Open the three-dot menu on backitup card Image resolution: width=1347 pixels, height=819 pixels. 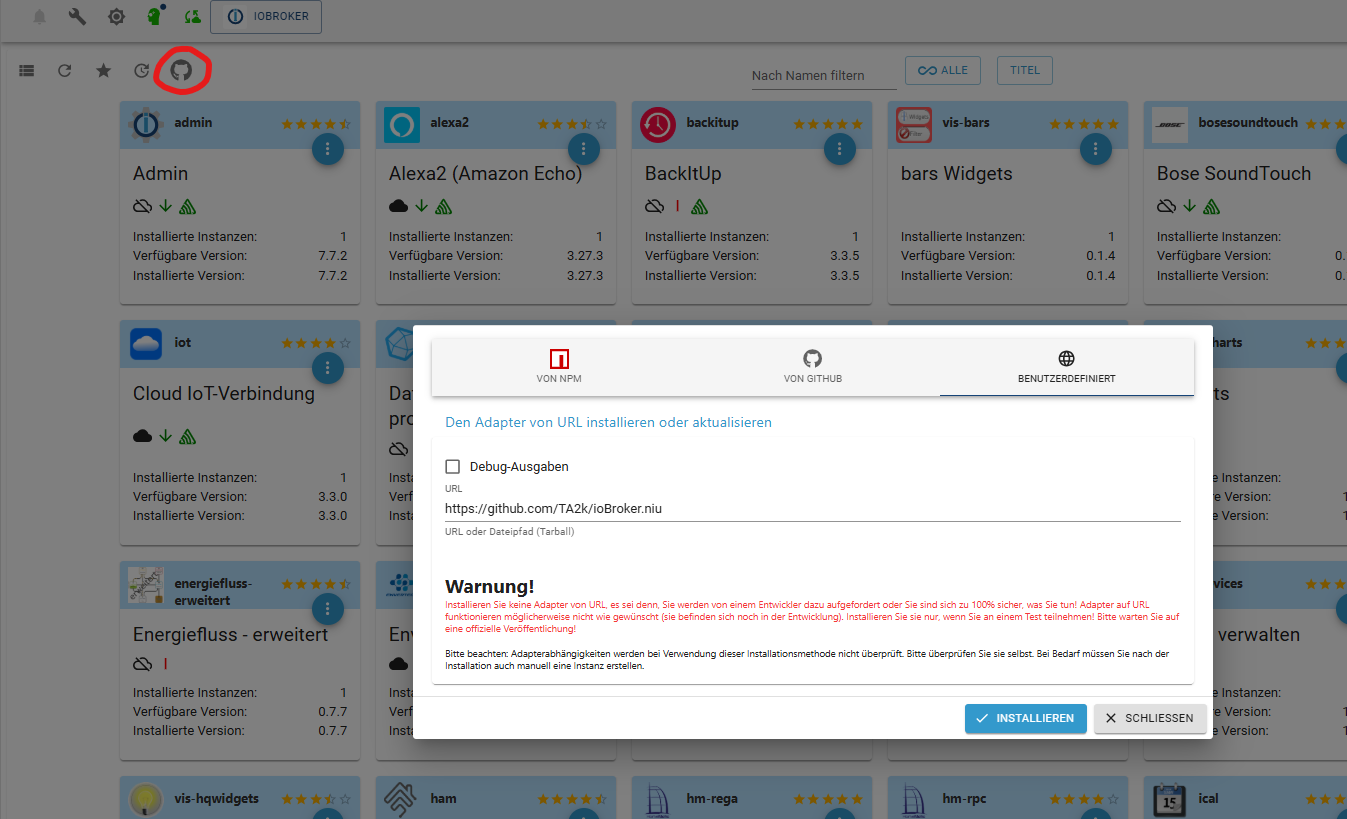point(840,149)
